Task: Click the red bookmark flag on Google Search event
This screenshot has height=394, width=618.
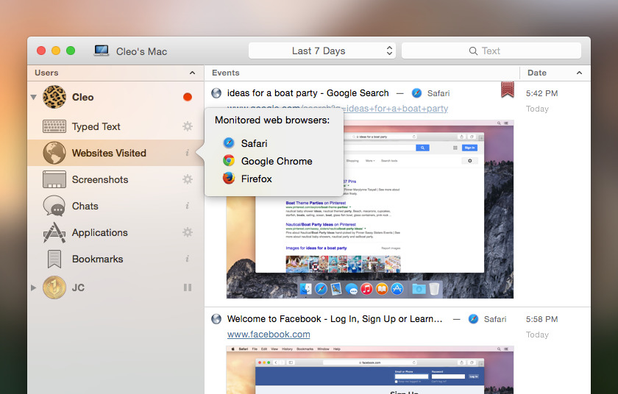Action: pos(507,90)
